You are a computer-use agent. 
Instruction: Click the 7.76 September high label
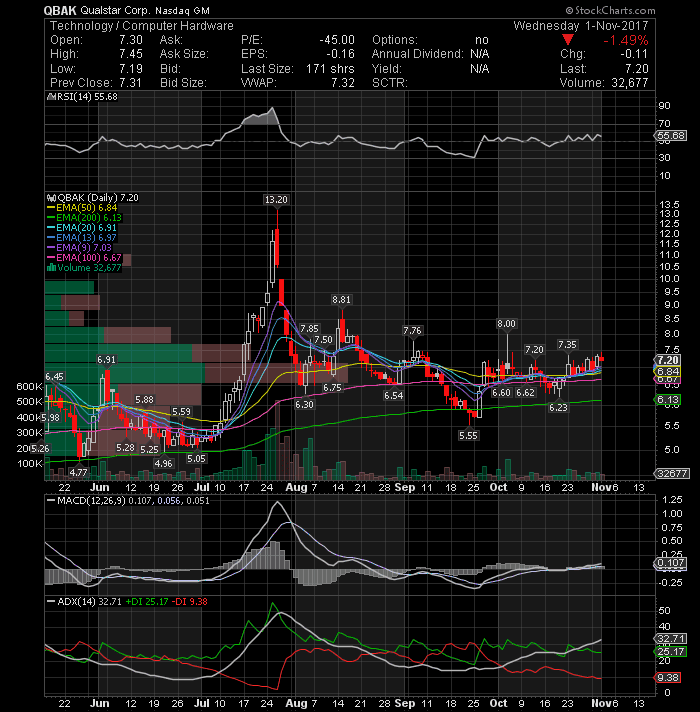(412, 331)
